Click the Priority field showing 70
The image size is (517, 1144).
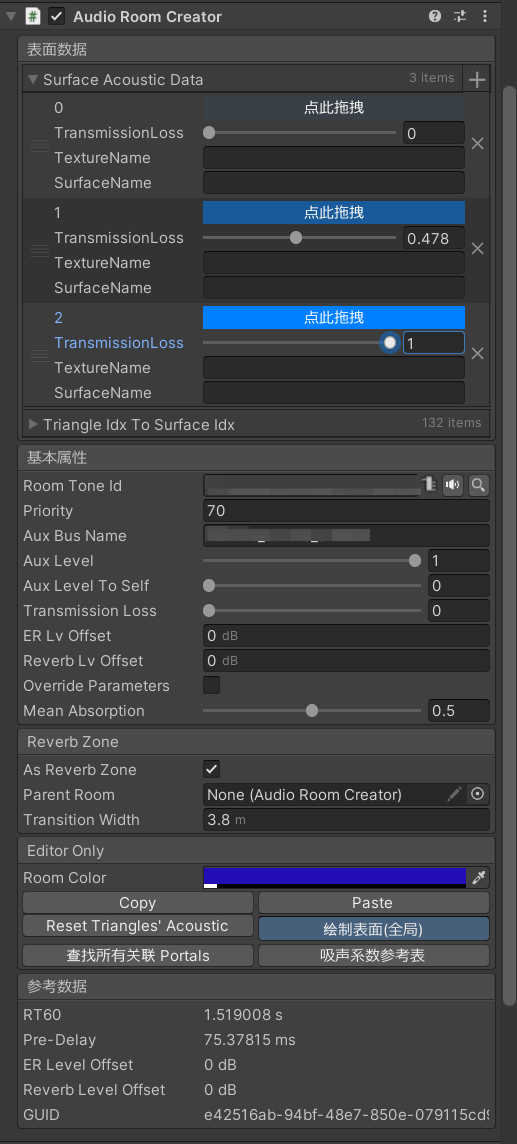tap(346, 511)
